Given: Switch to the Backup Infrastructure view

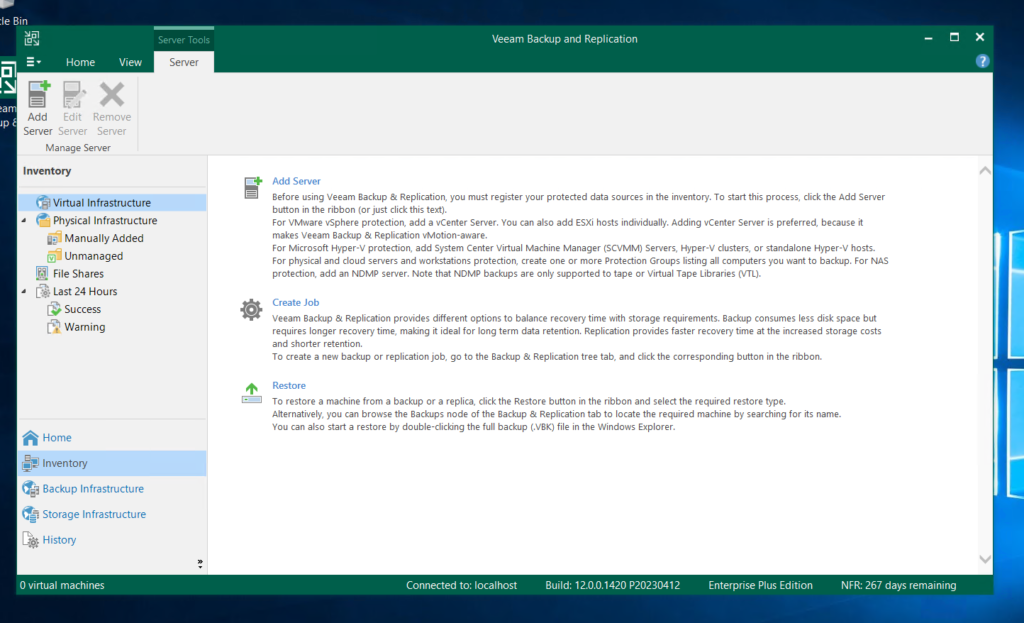Looking at the screenshot, I should (88, 488).
